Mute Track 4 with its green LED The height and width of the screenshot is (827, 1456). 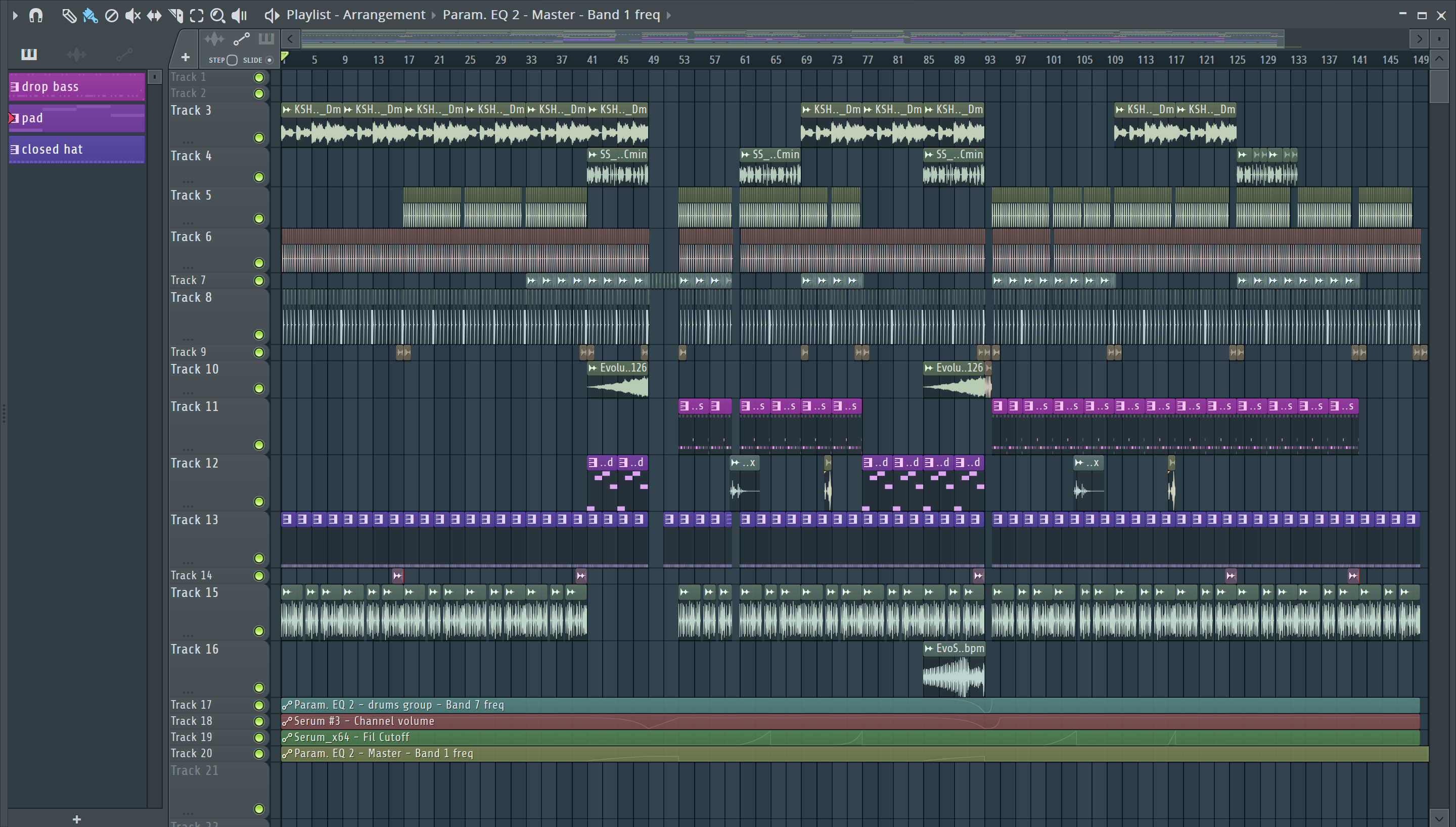(x=259, y=177)
